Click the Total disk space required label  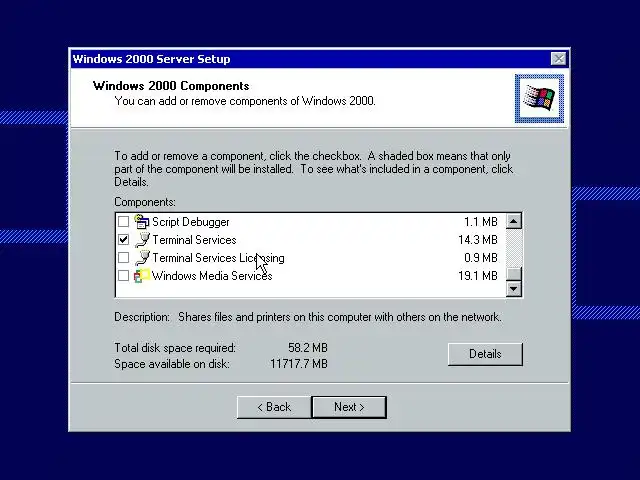(175, 348)
